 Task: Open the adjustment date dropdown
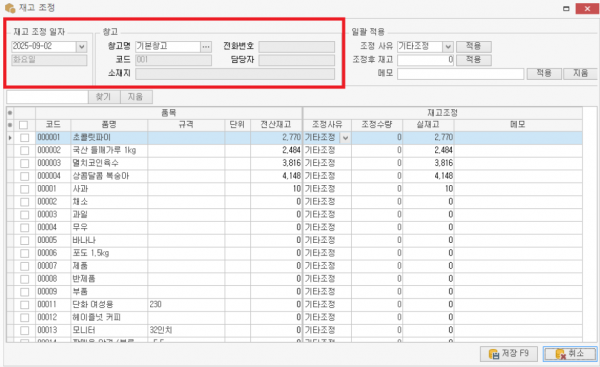(81, 47)
